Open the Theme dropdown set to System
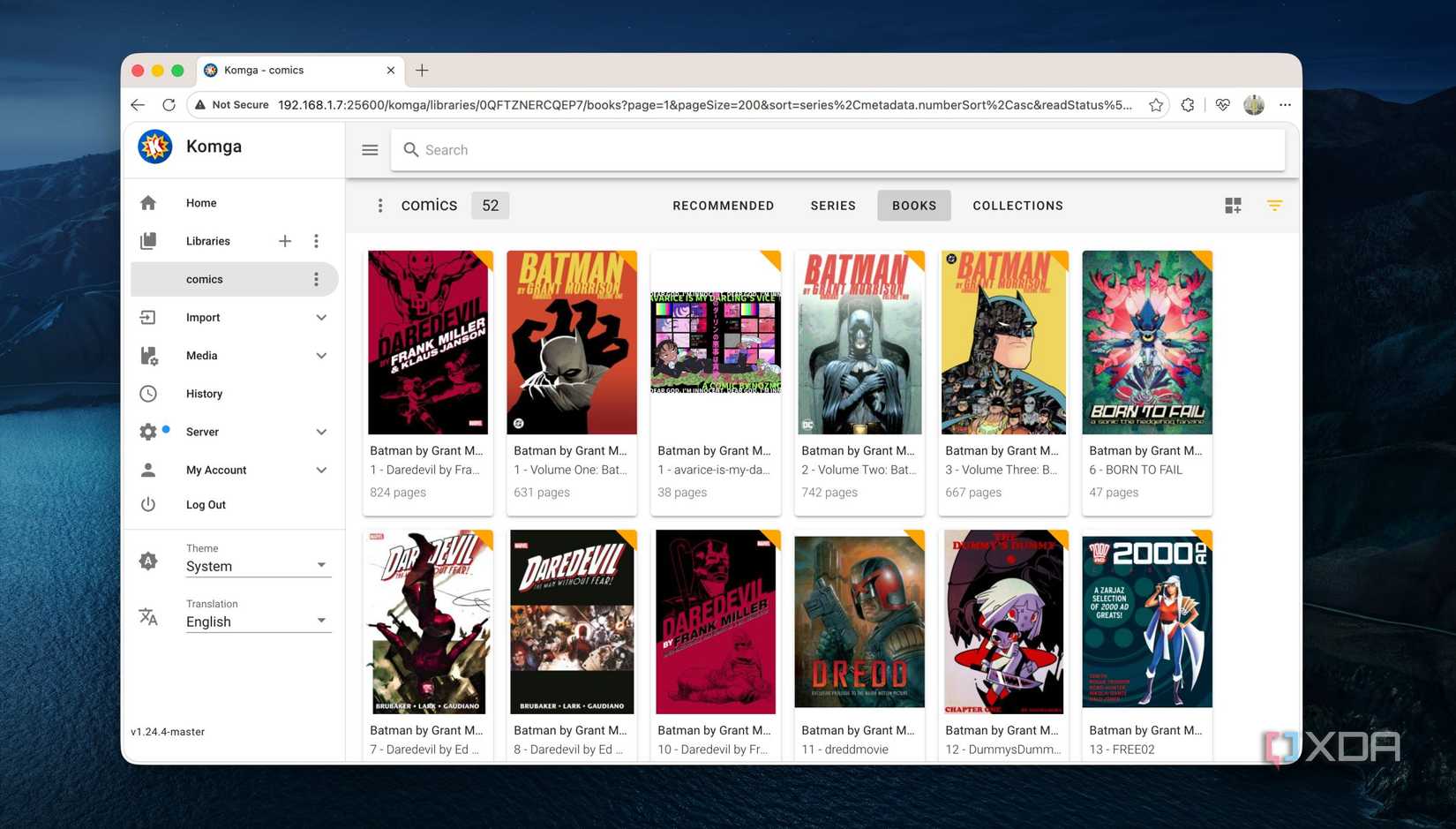 tap(258, 566)
